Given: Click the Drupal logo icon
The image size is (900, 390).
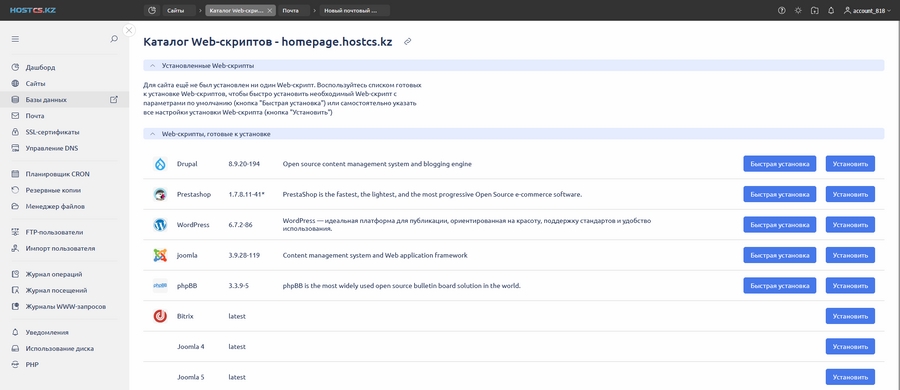Looking at the screenshot, I should click(160, 164).
